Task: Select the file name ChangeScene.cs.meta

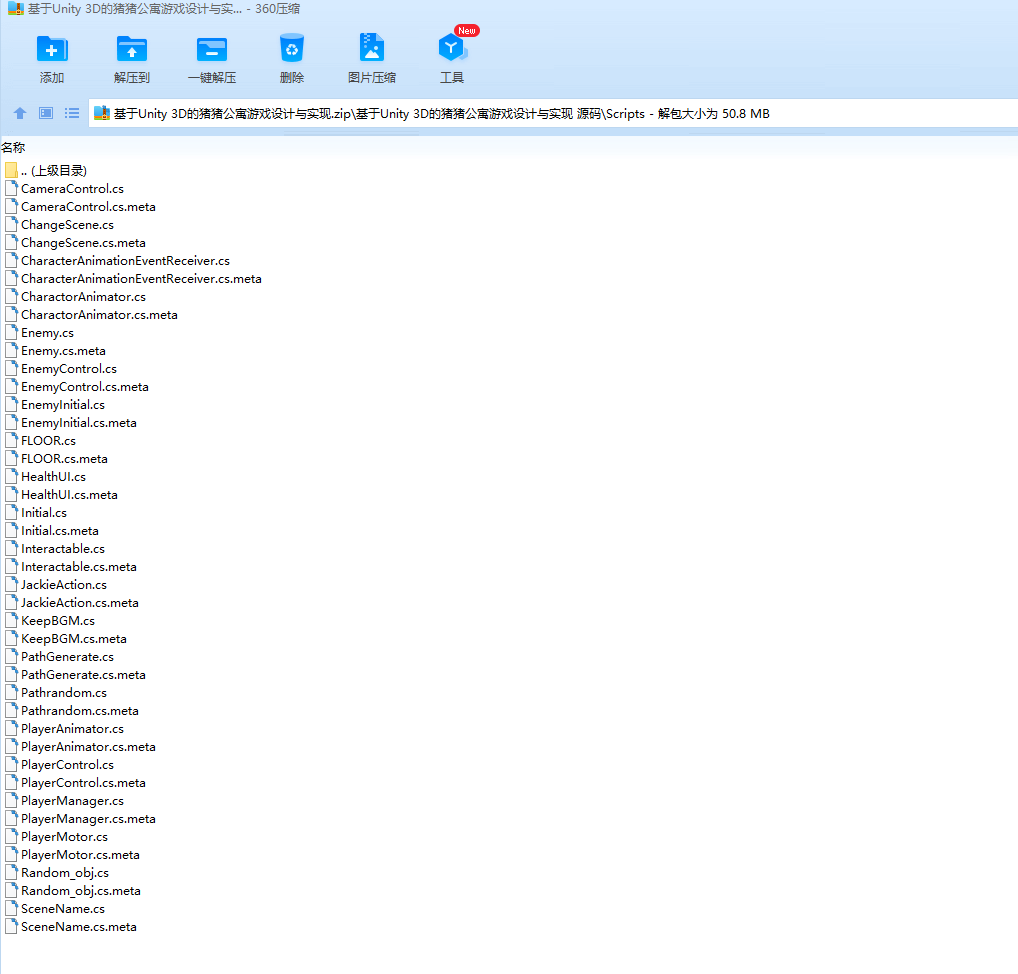Action: pos(83,243)
